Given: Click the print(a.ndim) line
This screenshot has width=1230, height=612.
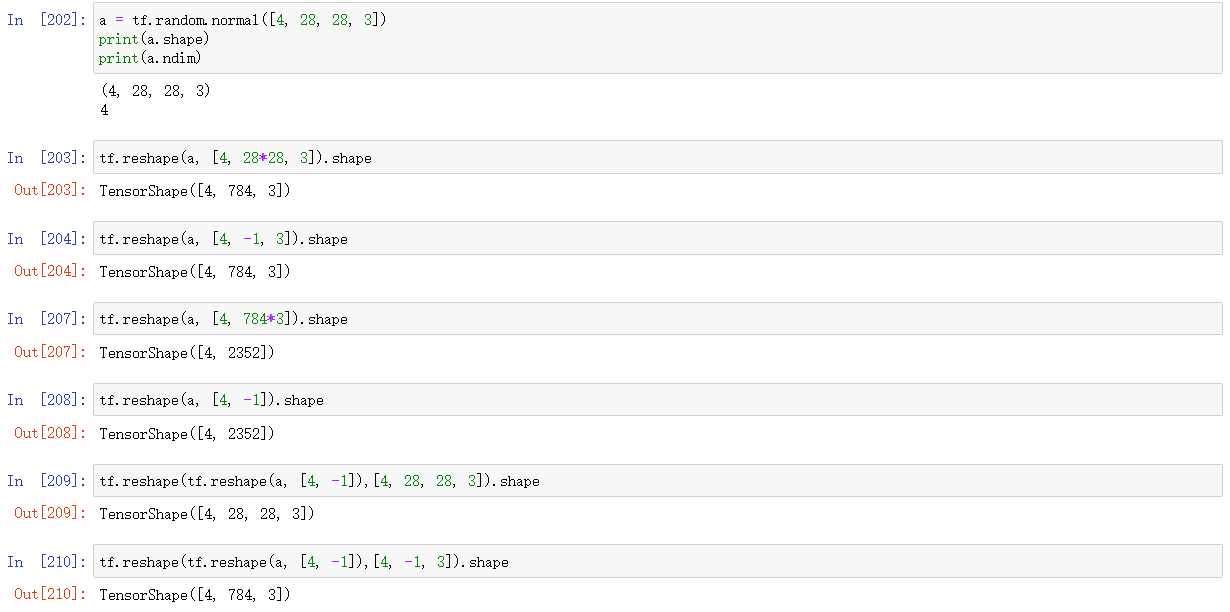Looking at the screenshot, I should click(150, 58).
